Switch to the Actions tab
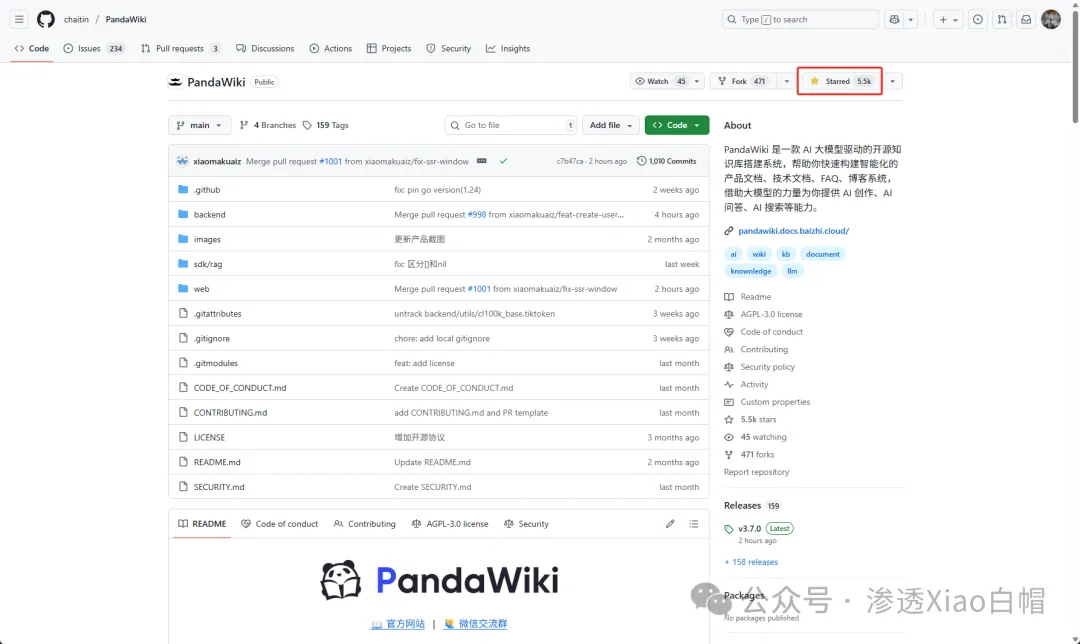Viewport: 1080px width, 644px height. click(331, 48)
